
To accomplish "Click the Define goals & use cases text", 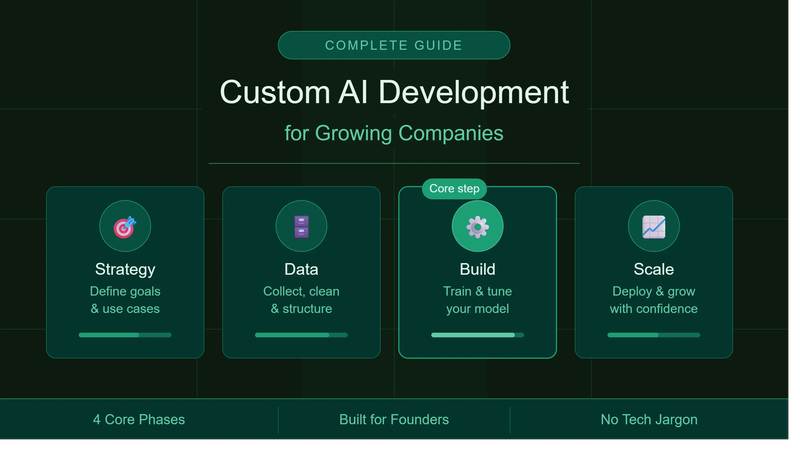I will point(125,300).
